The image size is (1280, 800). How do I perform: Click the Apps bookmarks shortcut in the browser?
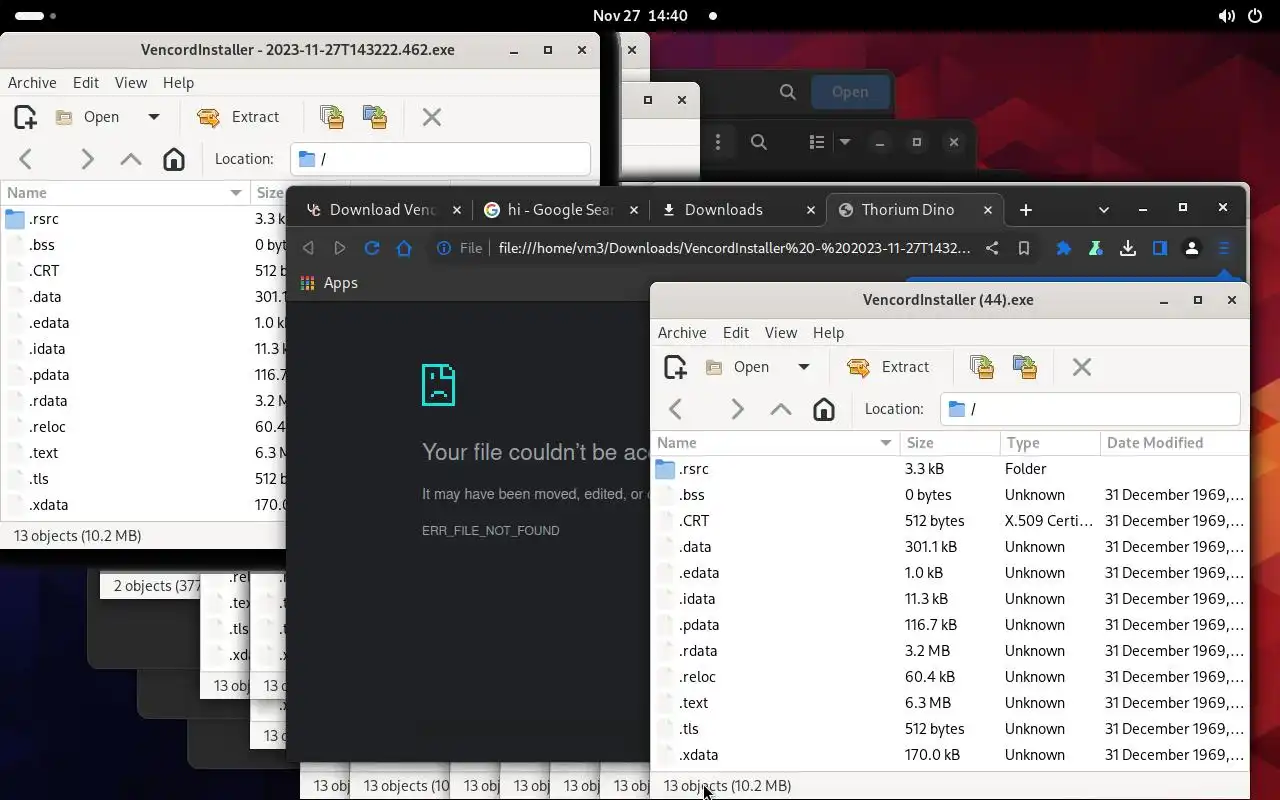(x=329, y=283)
